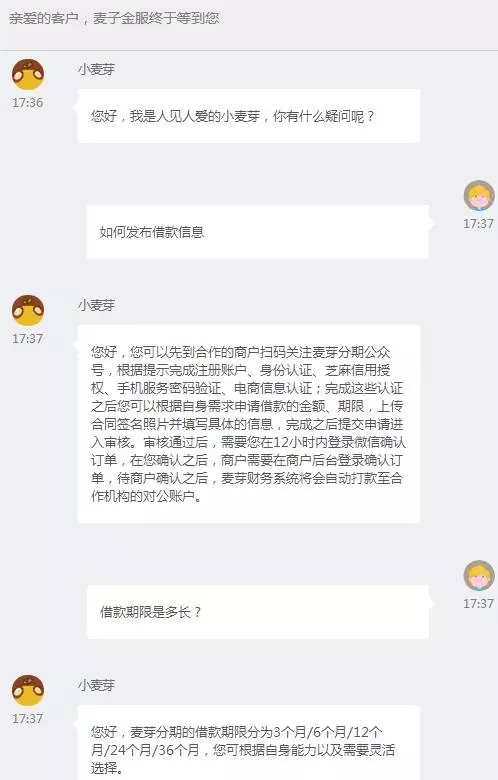Click 17:37 timestamp under last bot avatar

click(x=28, y=719)
